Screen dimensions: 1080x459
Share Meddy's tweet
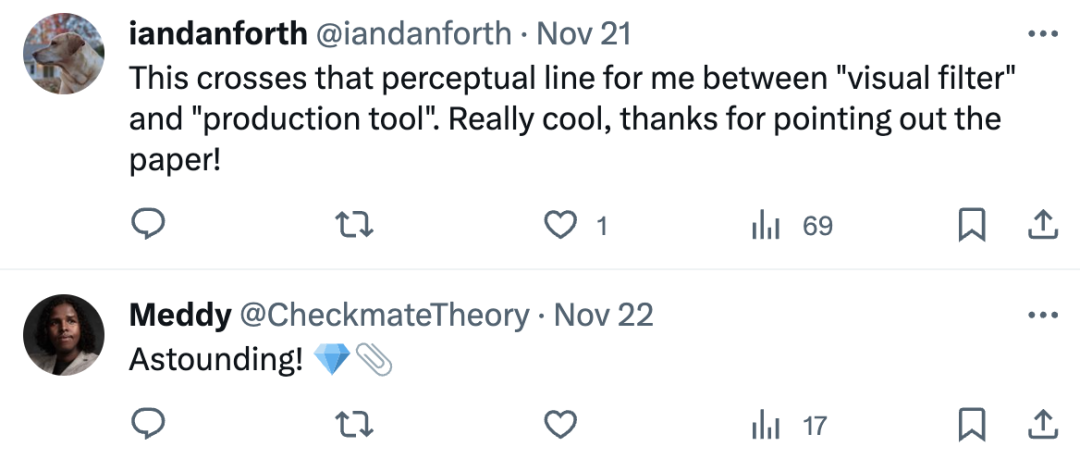pyautogui.click(x=1043, y=424)
